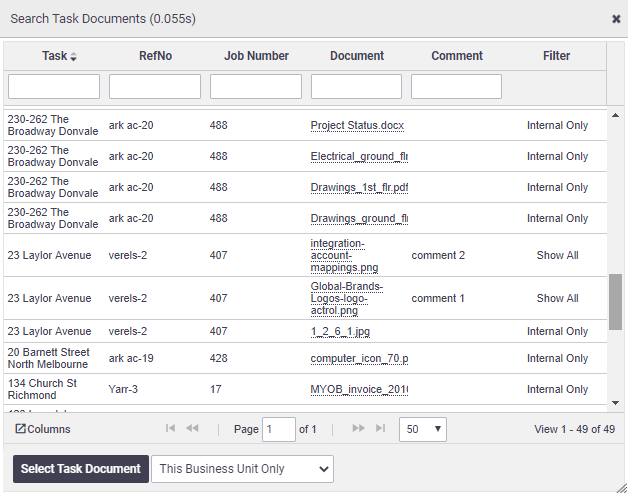Click the page number input field

[x=279, y=429]
